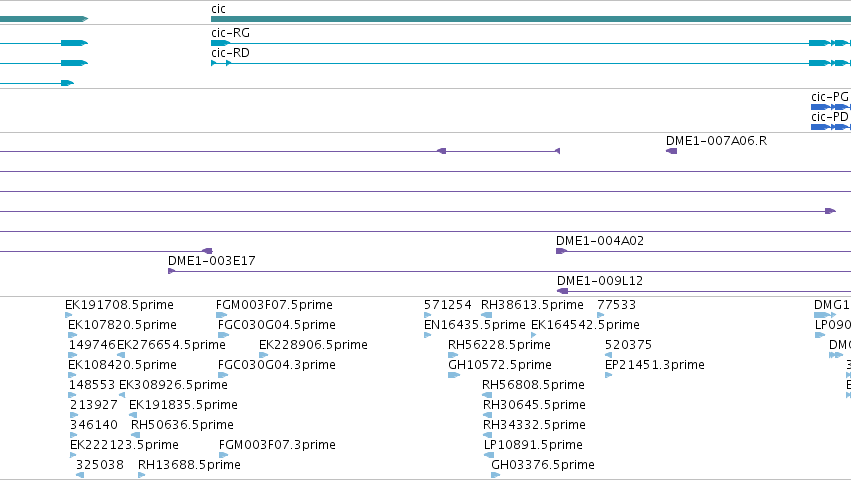Open the cic-RG transcript label
The width and height of the screenshot is (851, 480).
[231, 33]
